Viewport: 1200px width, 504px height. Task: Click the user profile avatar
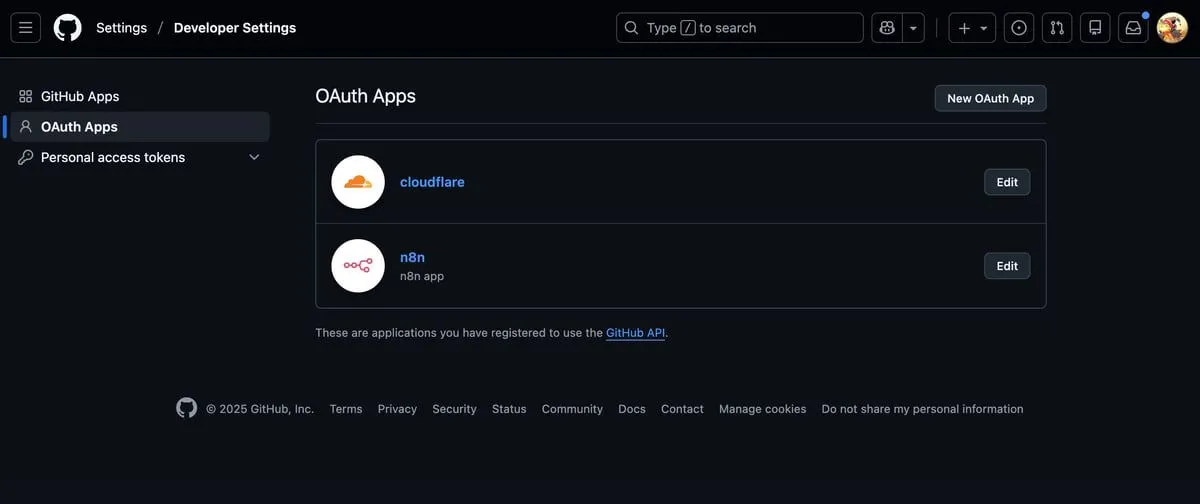tap(1172, 28)
